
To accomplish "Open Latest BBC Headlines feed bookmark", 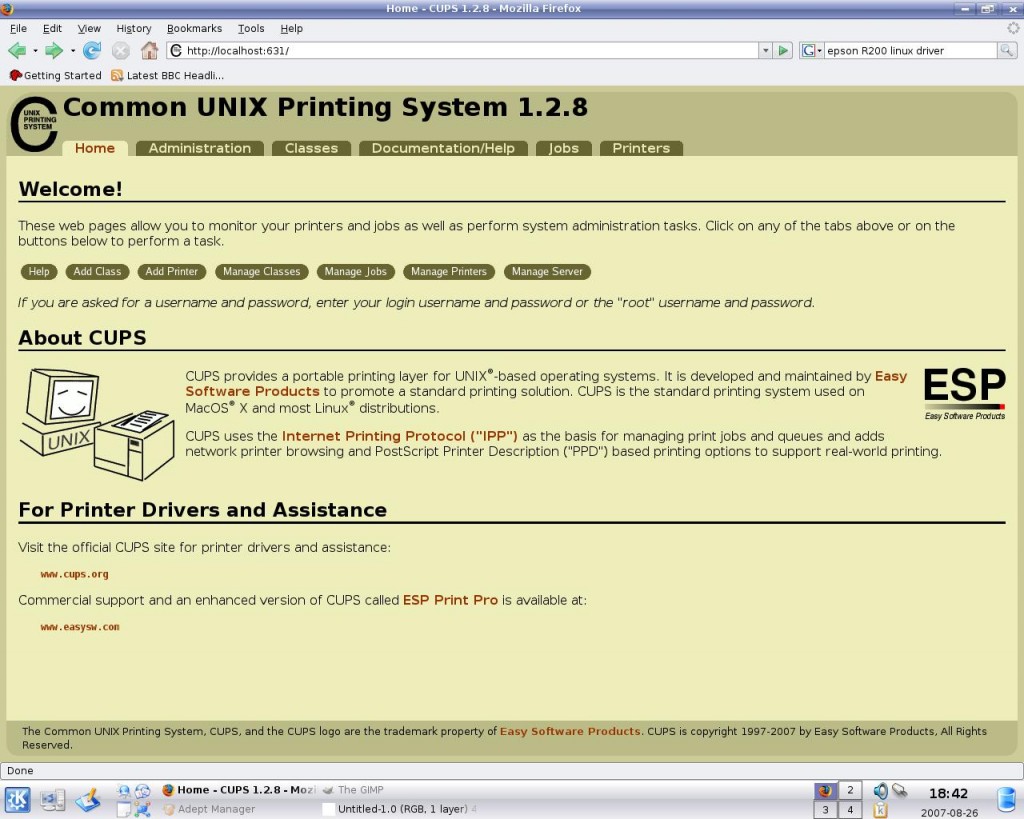I will [168, 75].
